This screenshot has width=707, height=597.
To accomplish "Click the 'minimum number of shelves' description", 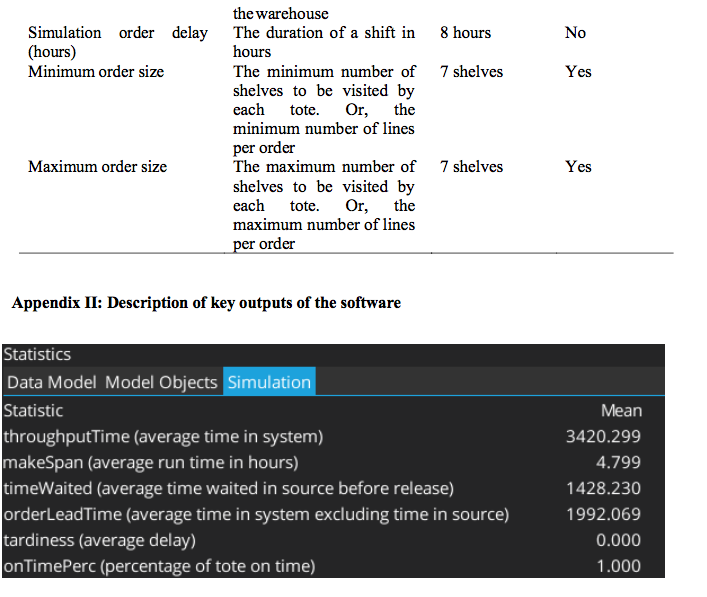I will coord(324,110).
